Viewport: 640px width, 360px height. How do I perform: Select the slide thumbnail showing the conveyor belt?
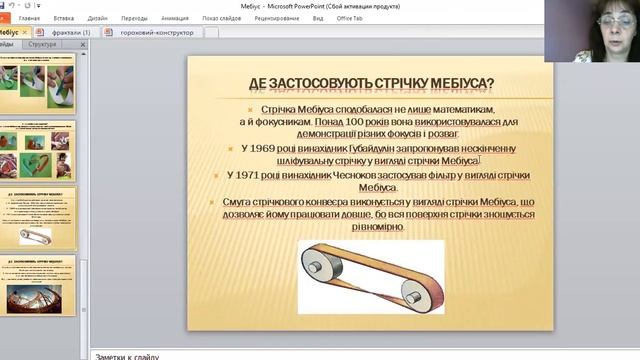[x=38, y=218]
